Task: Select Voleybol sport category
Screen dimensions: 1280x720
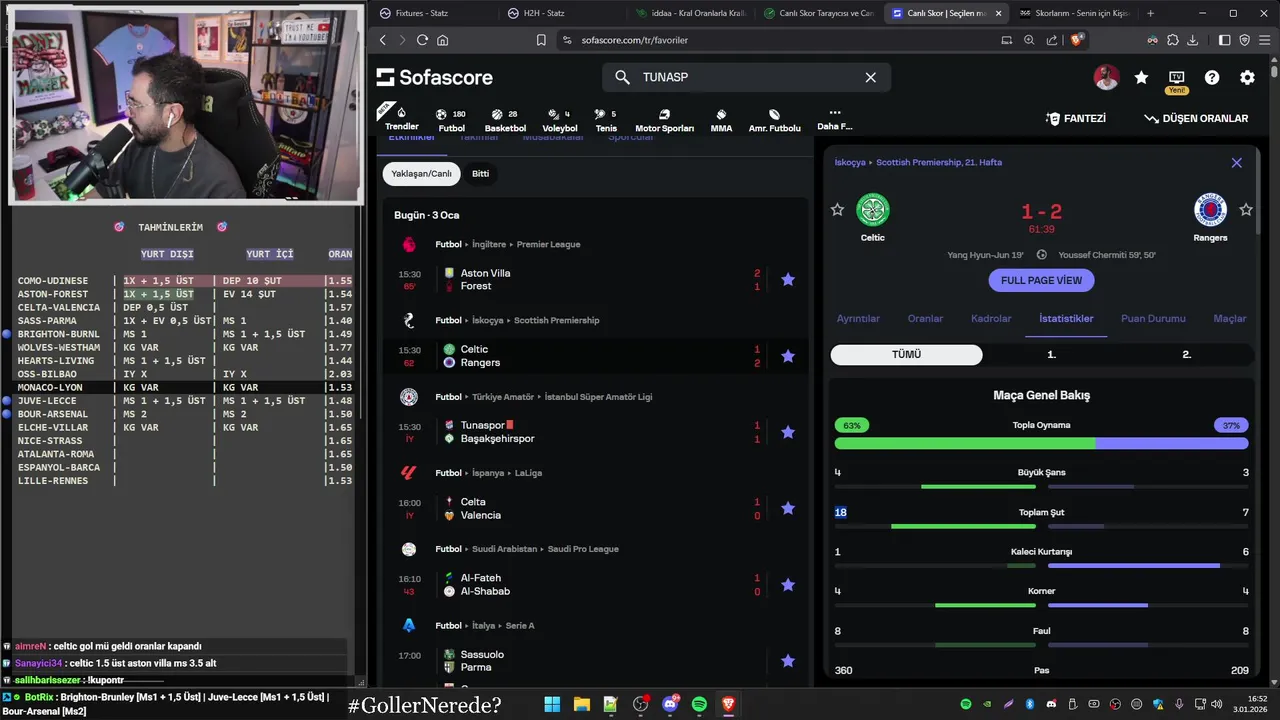Action: click(x=560, y=120)
